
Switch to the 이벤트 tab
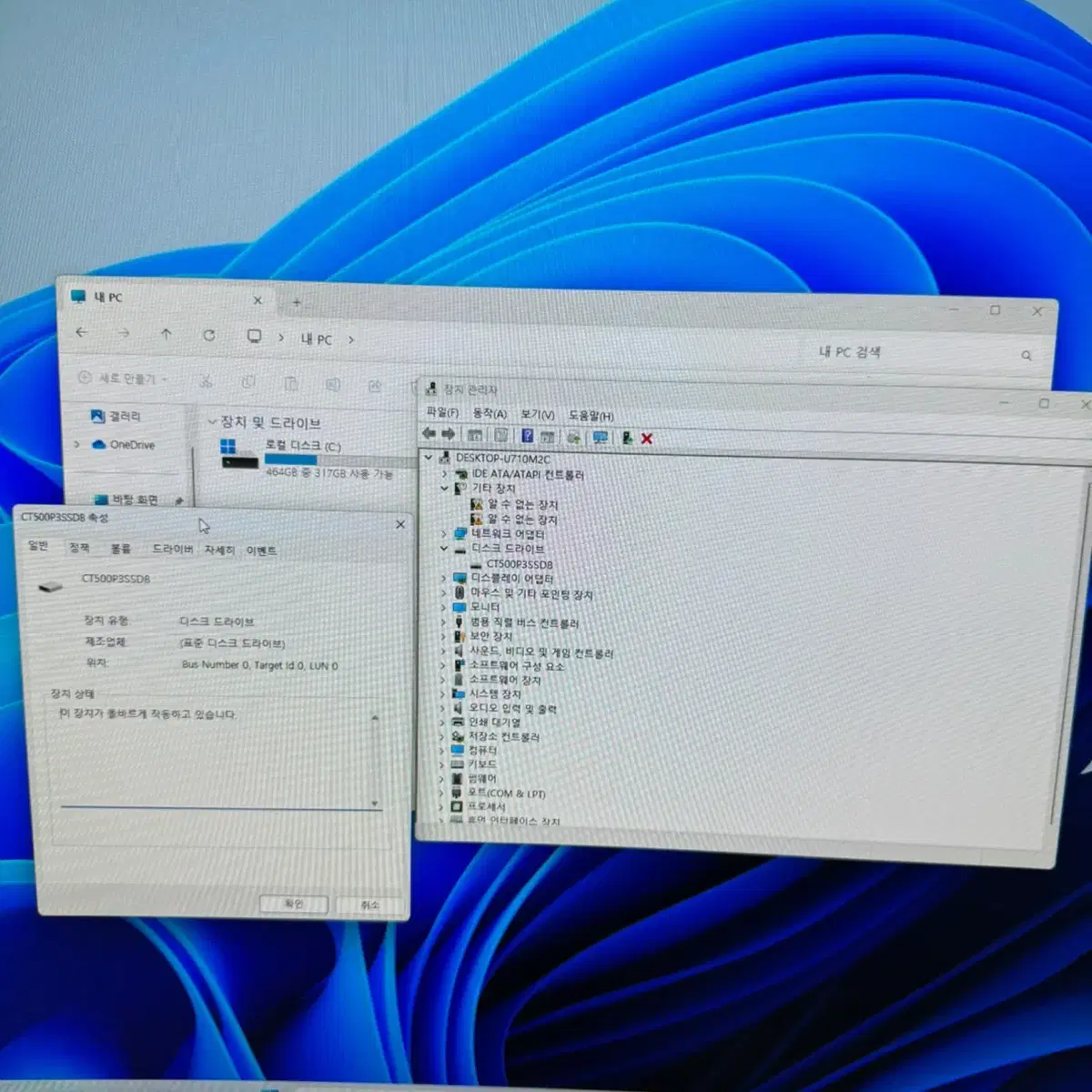pyautogui.click(x=261, y=551)
